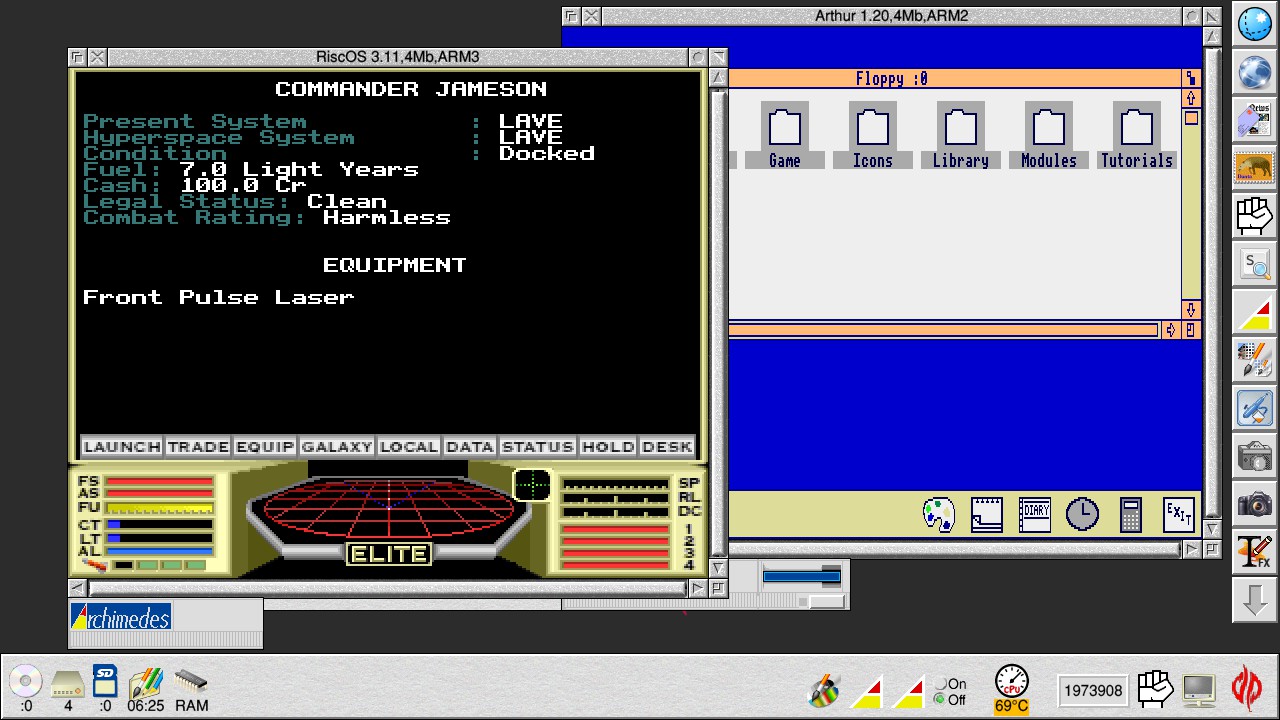Image resolution: width=1280 pixels, height=720 pixels.
Task: Click the RAM disc icon on iconbar
Action: (x=191, y=689)
